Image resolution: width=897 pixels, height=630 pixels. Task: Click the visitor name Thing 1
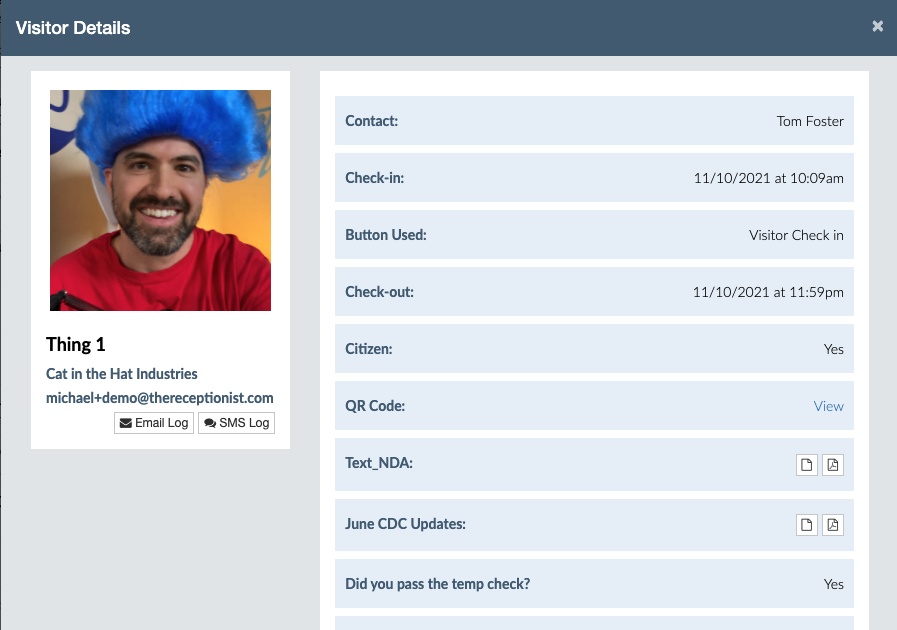[x=76, y=344]
